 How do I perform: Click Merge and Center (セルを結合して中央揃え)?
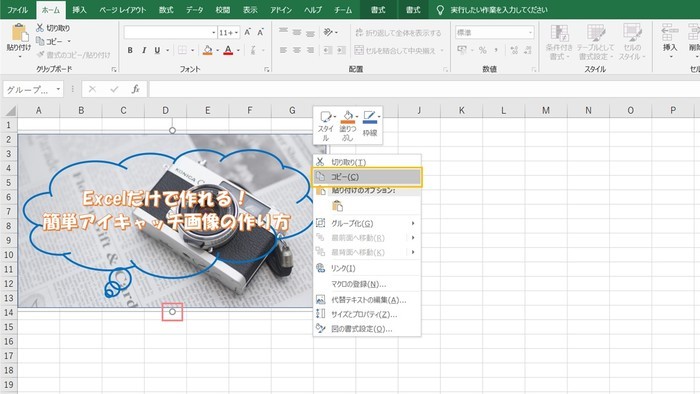(x=396, y=50)
